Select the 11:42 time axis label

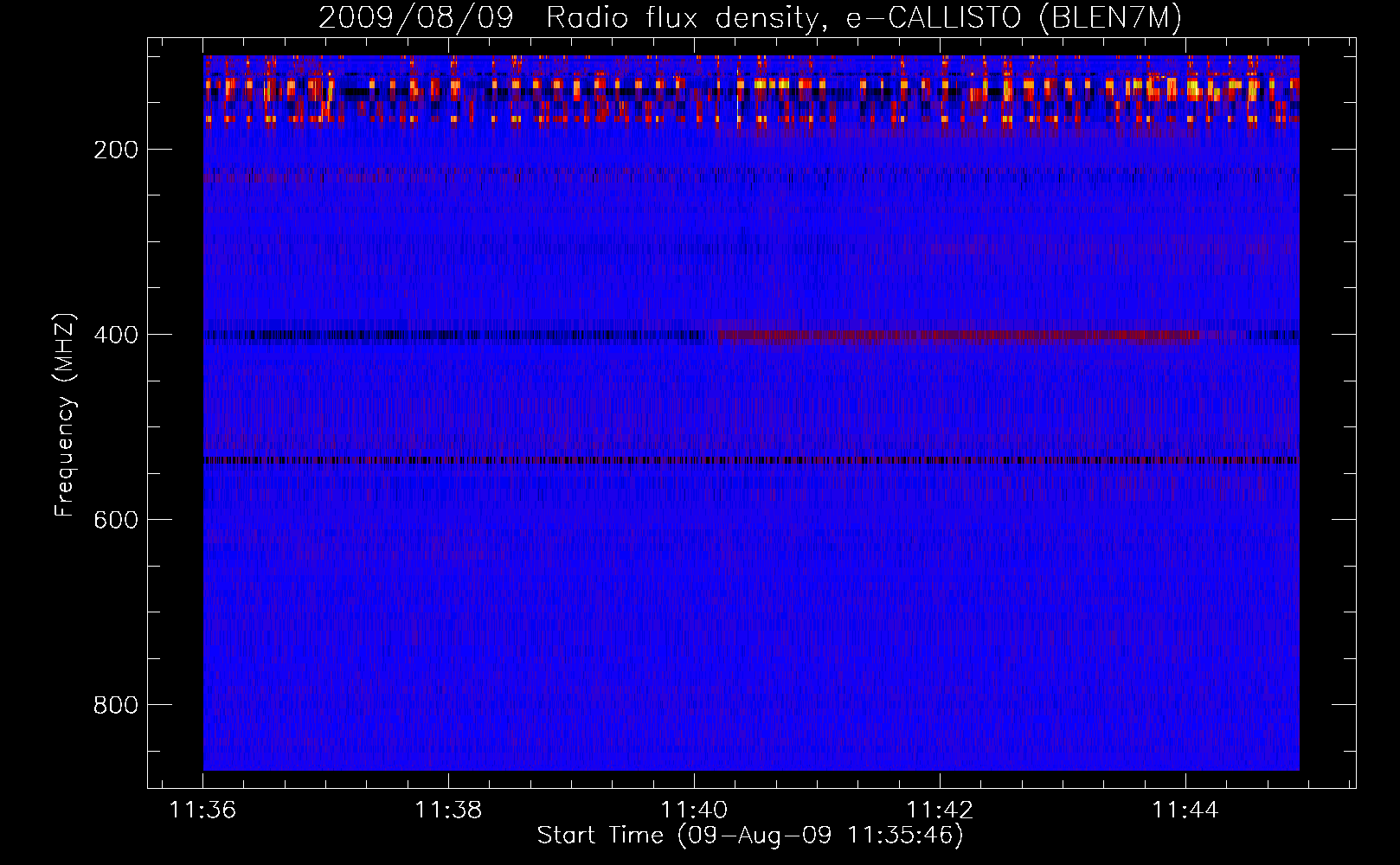pyautogui.click(x=940, y=811)
